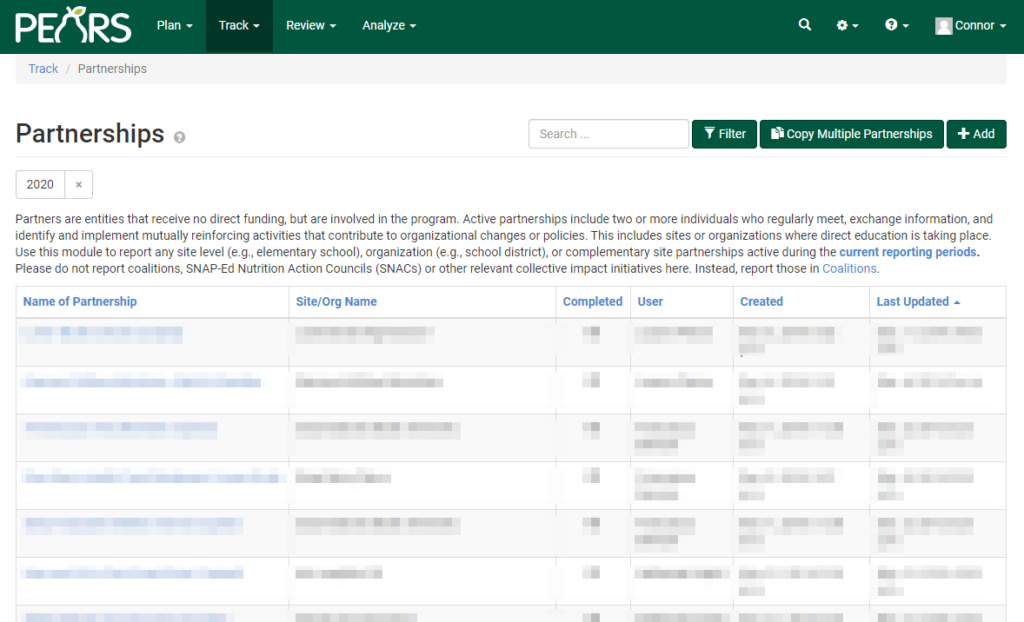Sort by Name of Partnership column
Image resolution: width=1024 pixels, height=622 pixels.
click(80, 302)
